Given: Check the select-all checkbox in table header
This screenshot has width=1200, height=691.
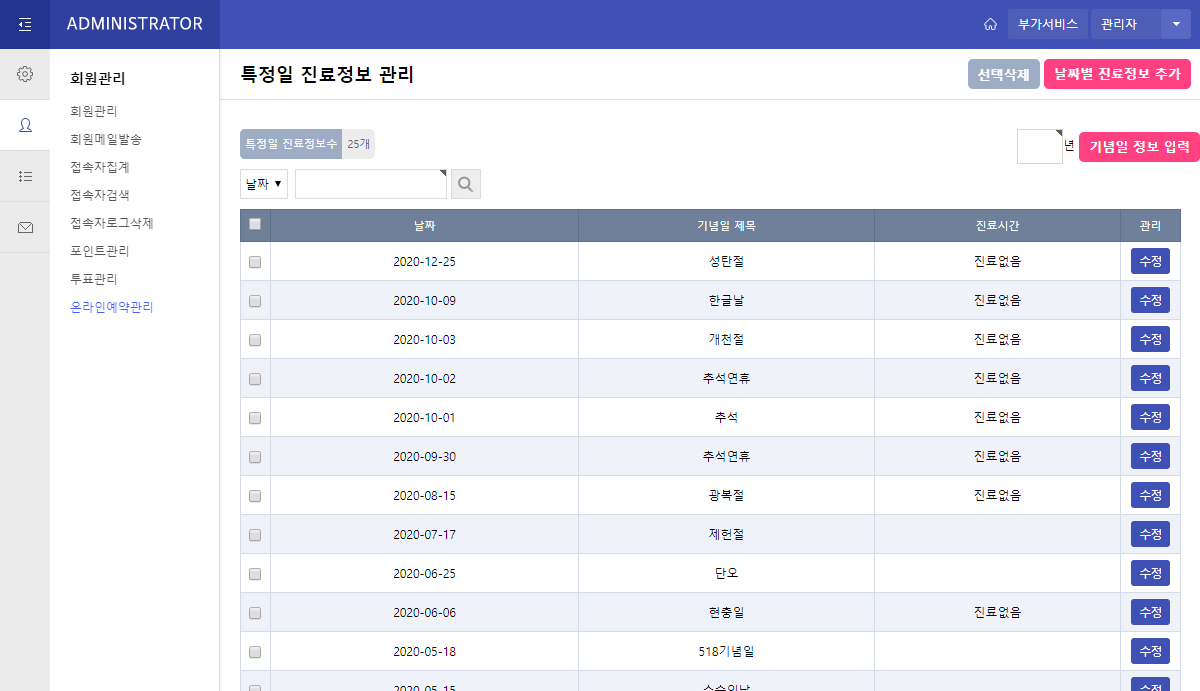Looking at the screenshot, I should coord(255,224).
